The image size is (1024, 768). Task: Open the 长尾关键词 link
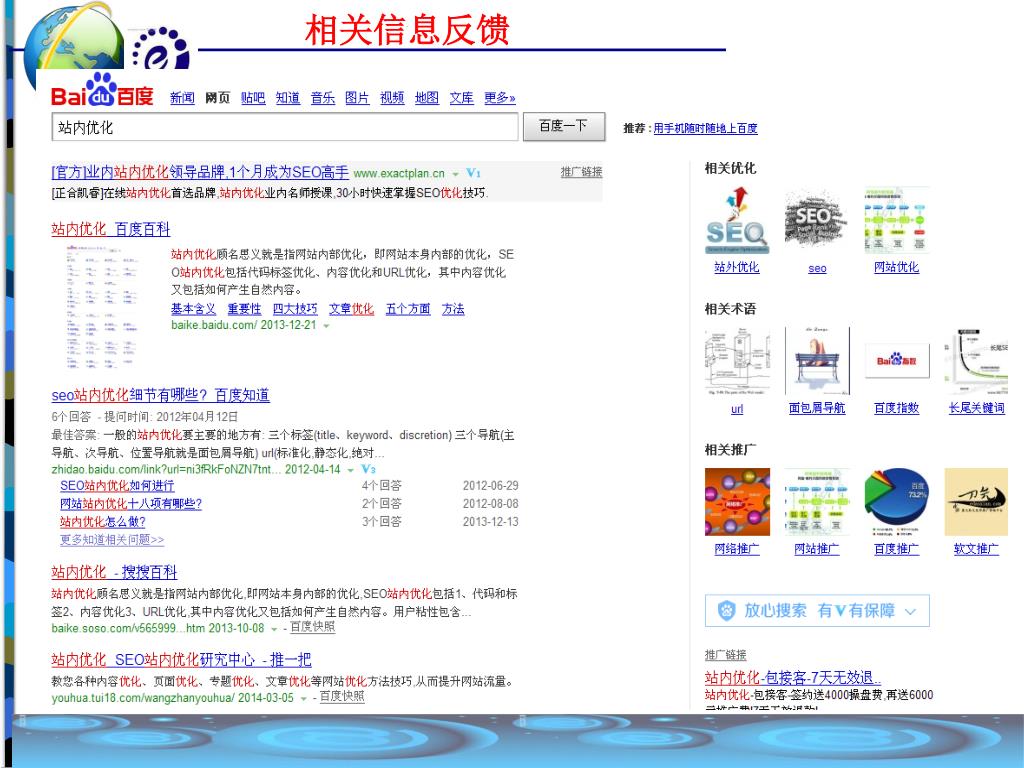point(976,408)
